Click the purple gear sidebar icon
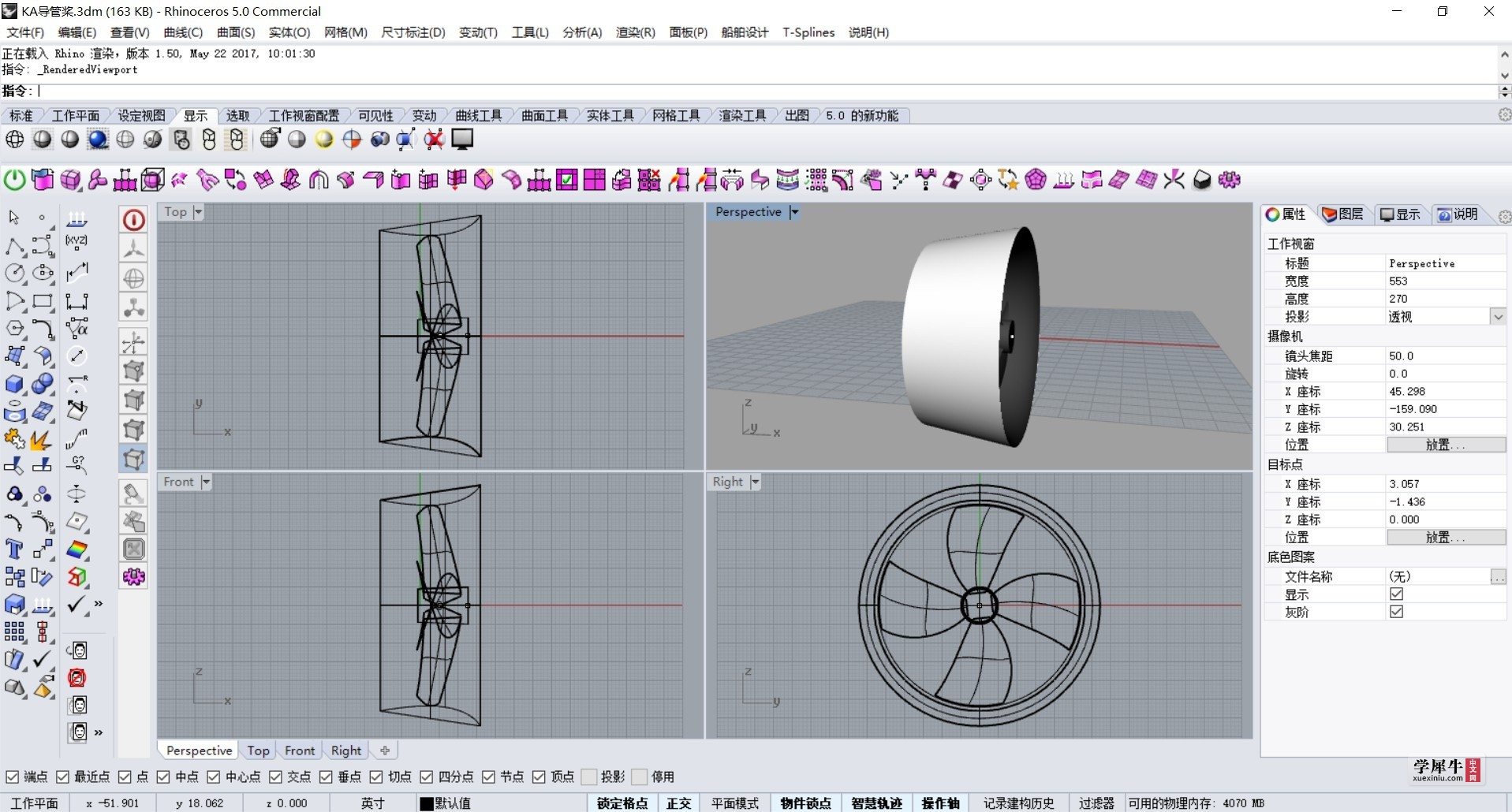The image size is (1512, 812). pos(134,577)
